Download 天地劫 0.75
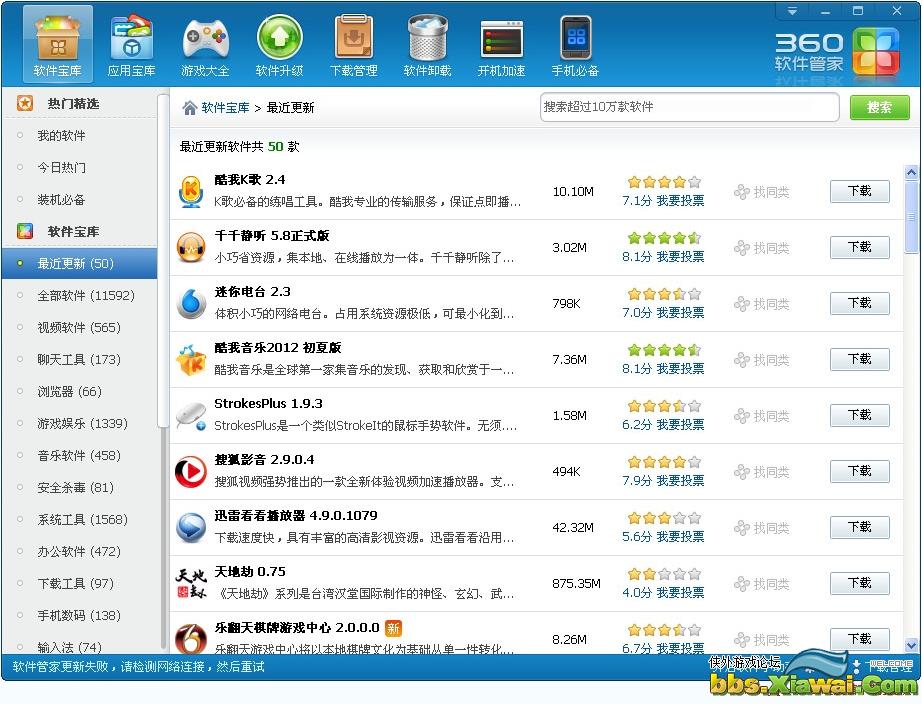Image resolution: width=922 pixels, height=704 pixels. click(860, 583)
